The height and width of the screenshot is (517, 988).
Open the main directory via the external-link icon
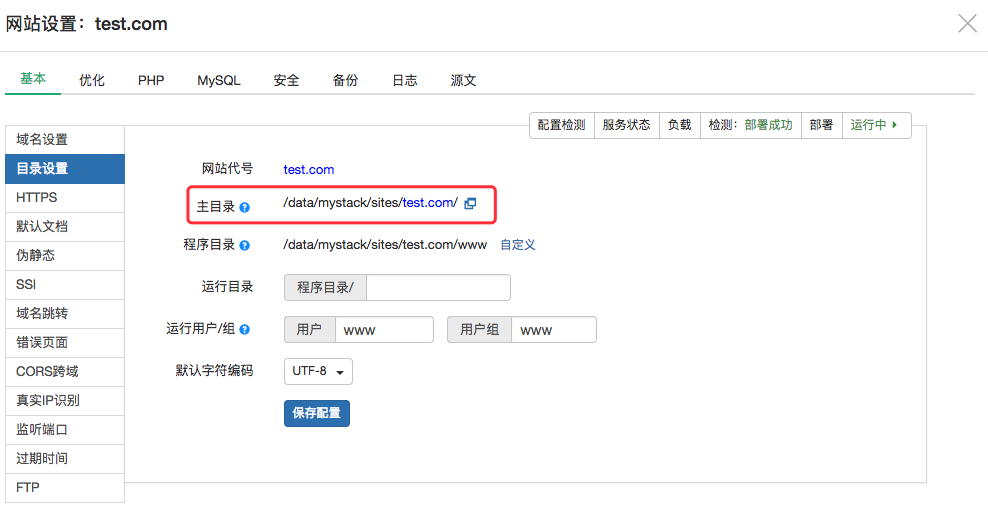tap(471, 203)
